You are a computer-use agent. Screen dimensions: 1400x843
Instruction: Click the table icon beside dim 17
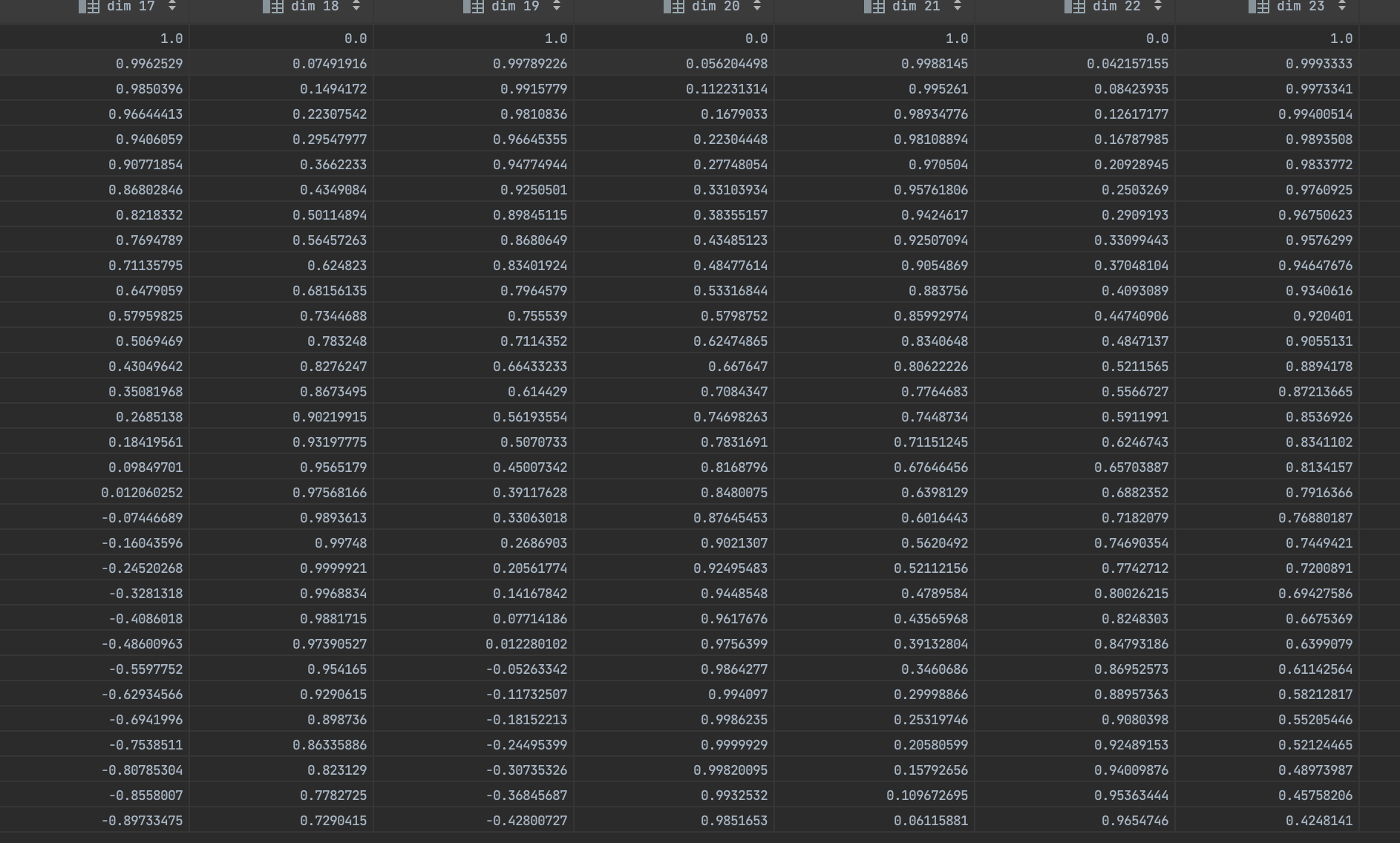click(x=89, y=7)
